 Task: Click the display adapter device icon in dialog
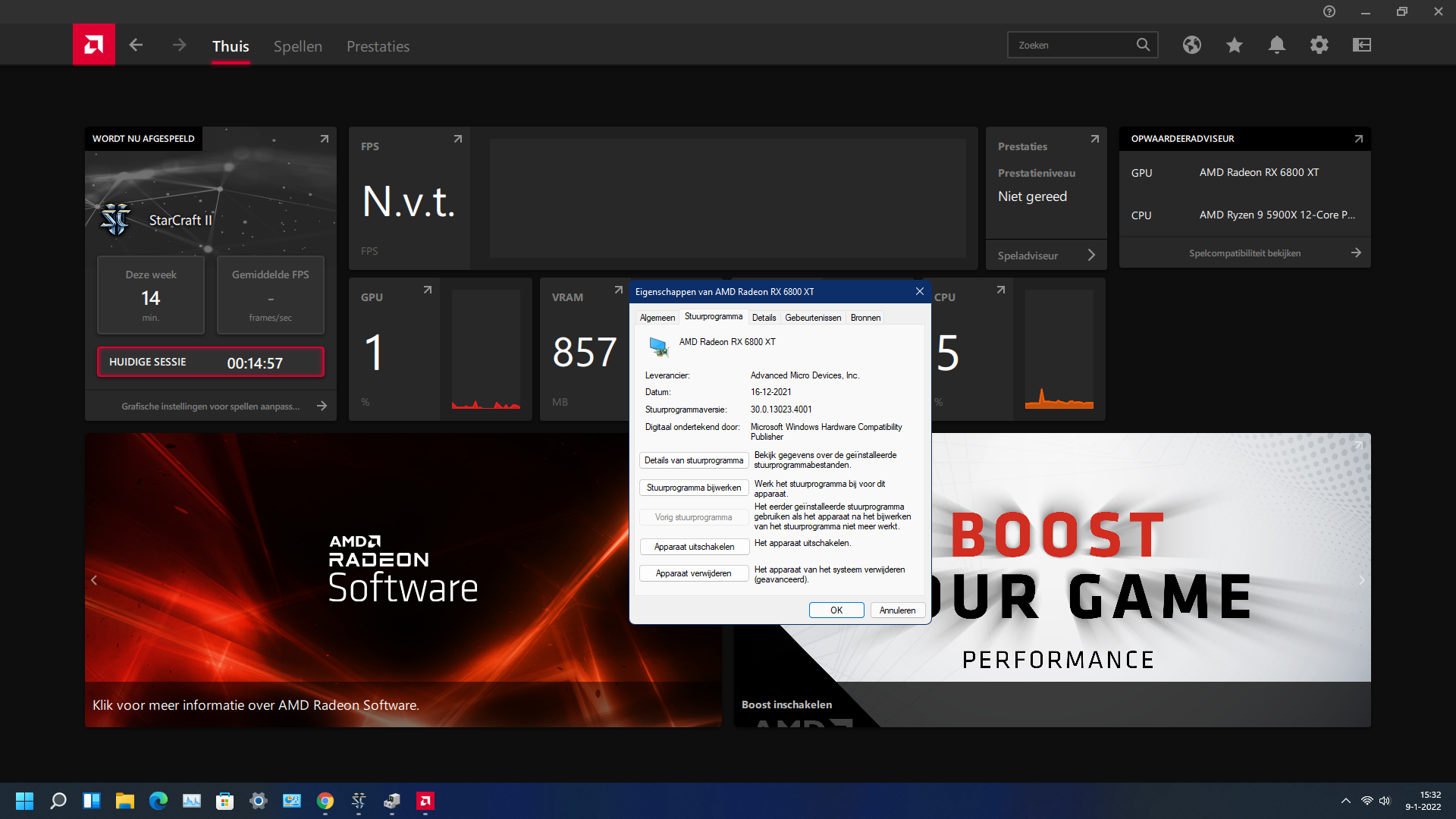point(658,347)
